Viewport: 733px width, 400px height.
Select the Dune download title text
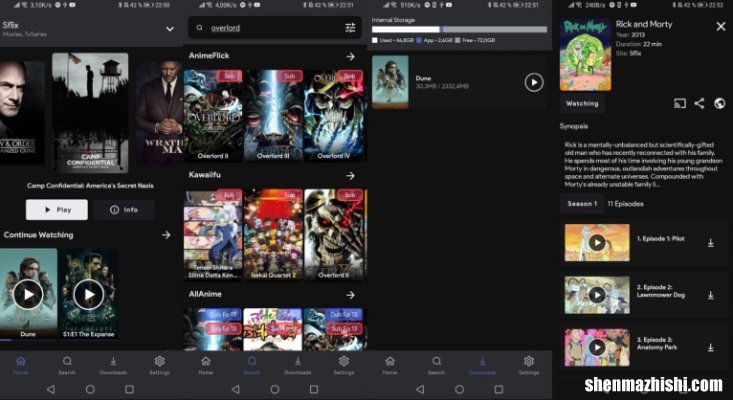tap(424, 78)
